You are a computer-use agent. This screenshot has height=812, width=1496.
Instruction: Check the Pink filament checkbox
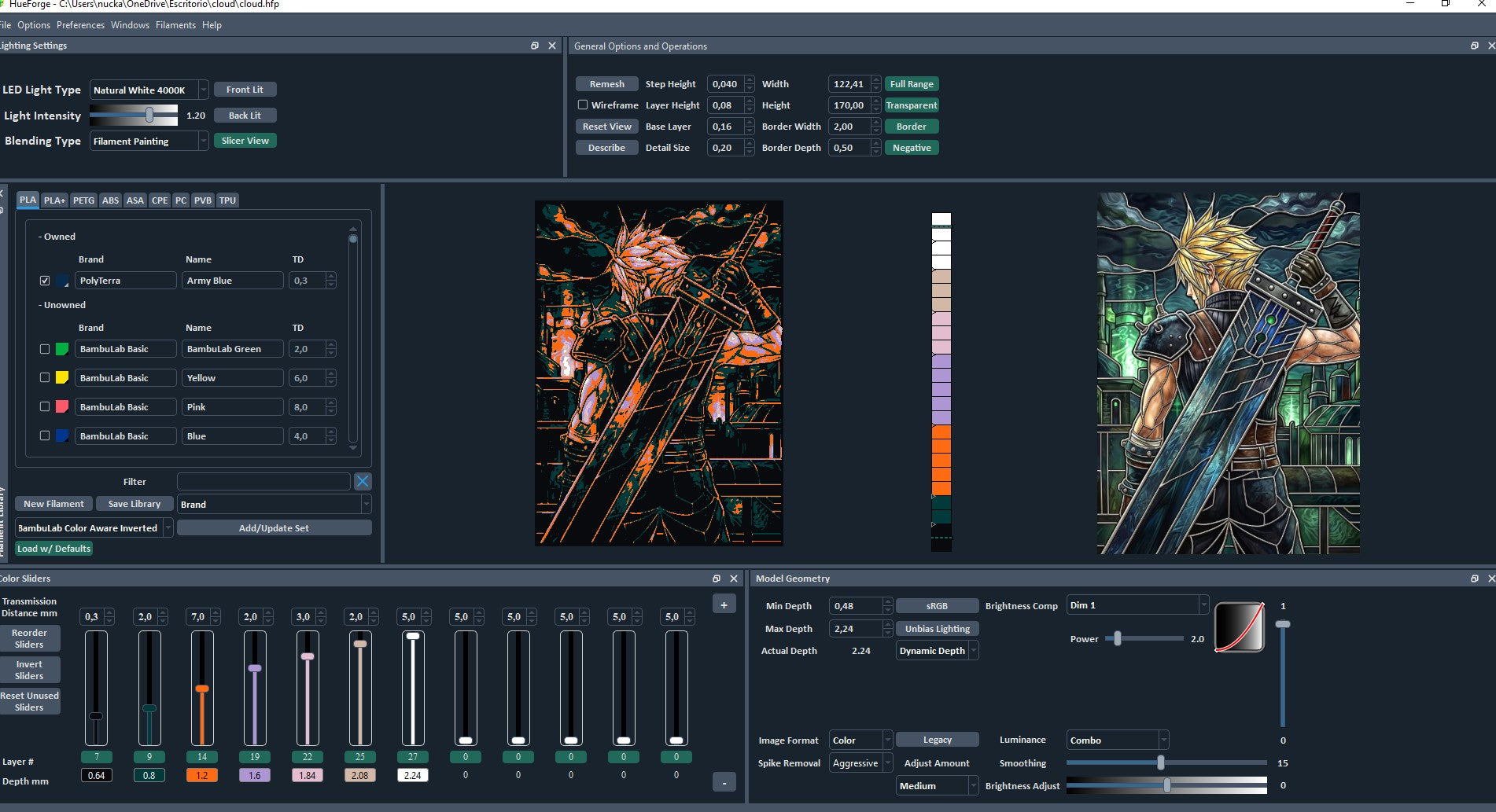pos(45,407)
